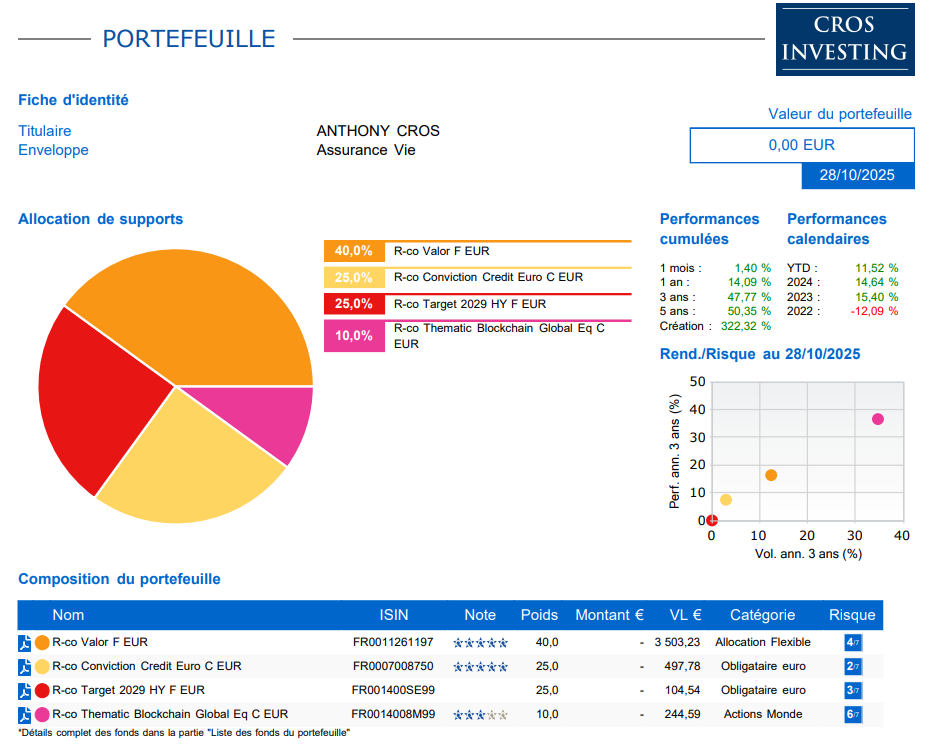Click the VL value 497,78
Viewport: 939px width, 753px height.
(682, 666)
